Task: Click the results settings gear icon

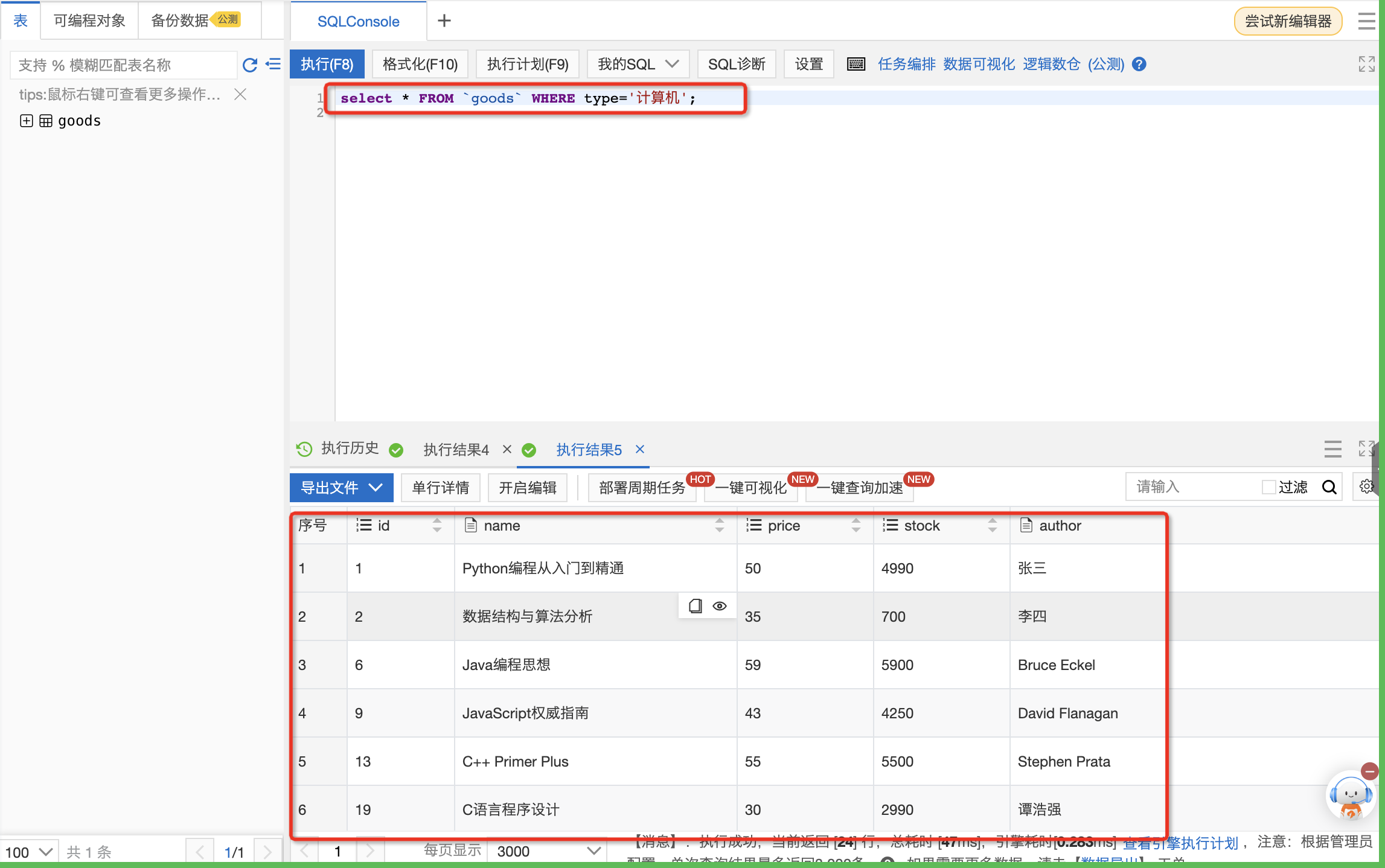Action: (x=1366, y=487)
